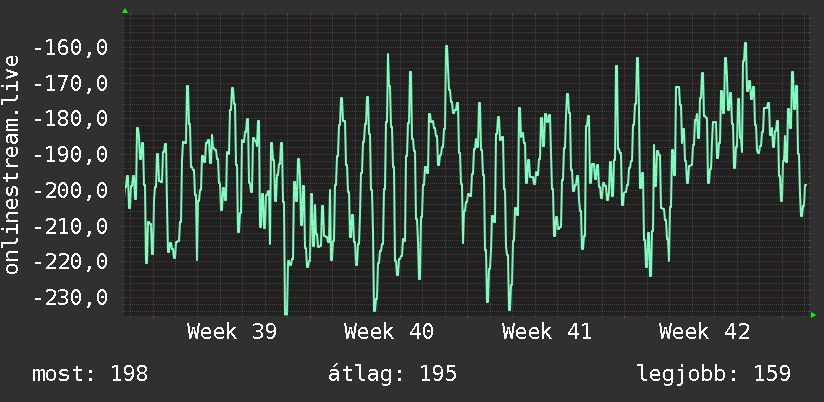Click the green arrow atop the y-axis
Screen dimensions: 824x402
(x=125, y=11)
